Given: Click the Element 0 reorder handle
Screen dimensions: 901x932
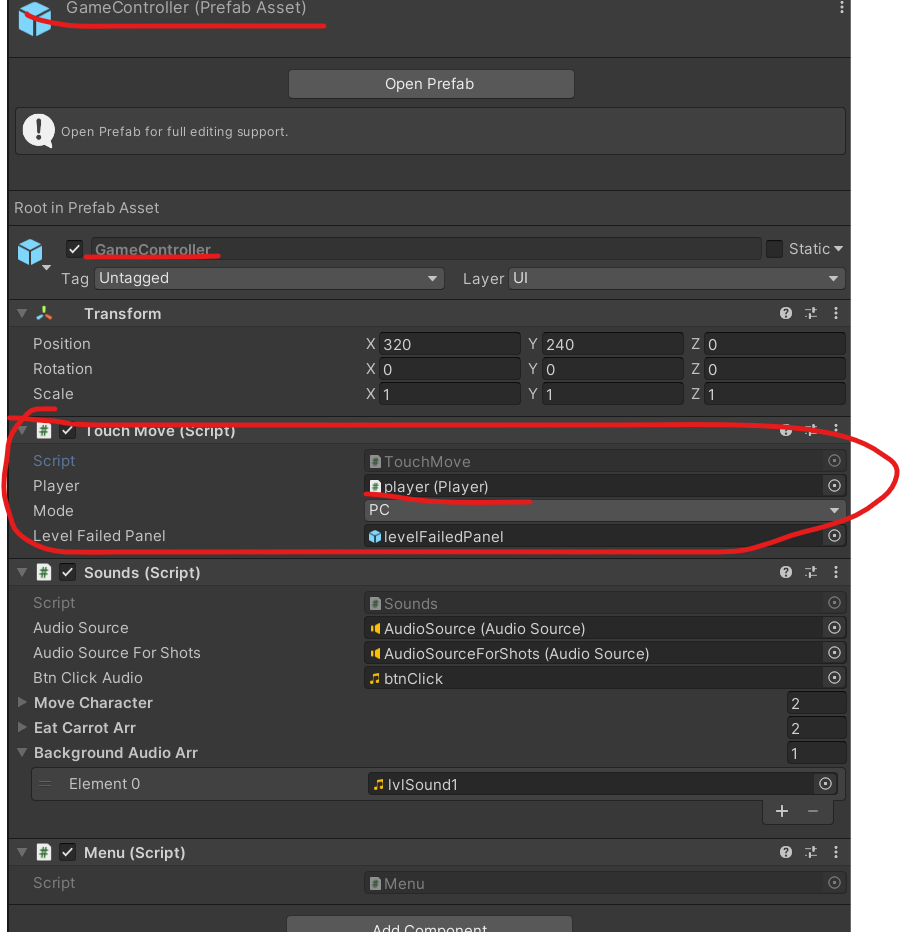Looking at the screenshot, I should (45, 783).
